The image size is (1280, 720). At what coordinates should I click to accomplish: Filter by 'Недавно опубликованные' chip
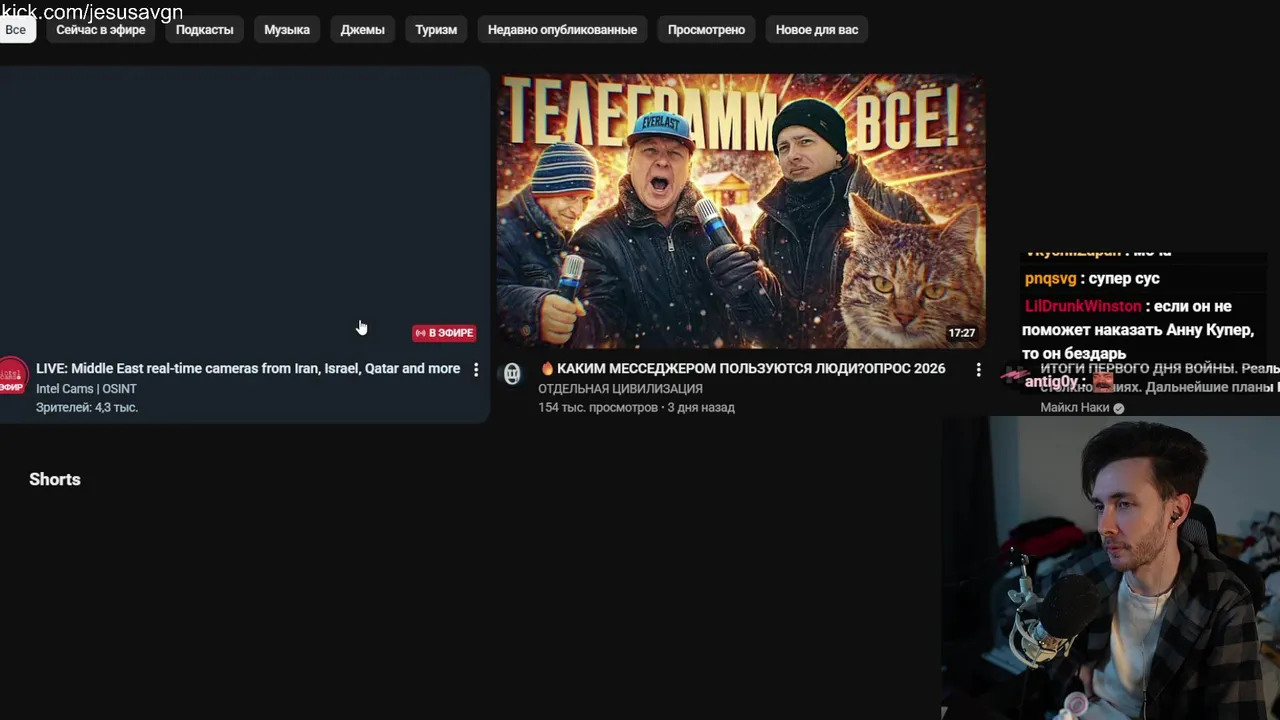[562, 30]
